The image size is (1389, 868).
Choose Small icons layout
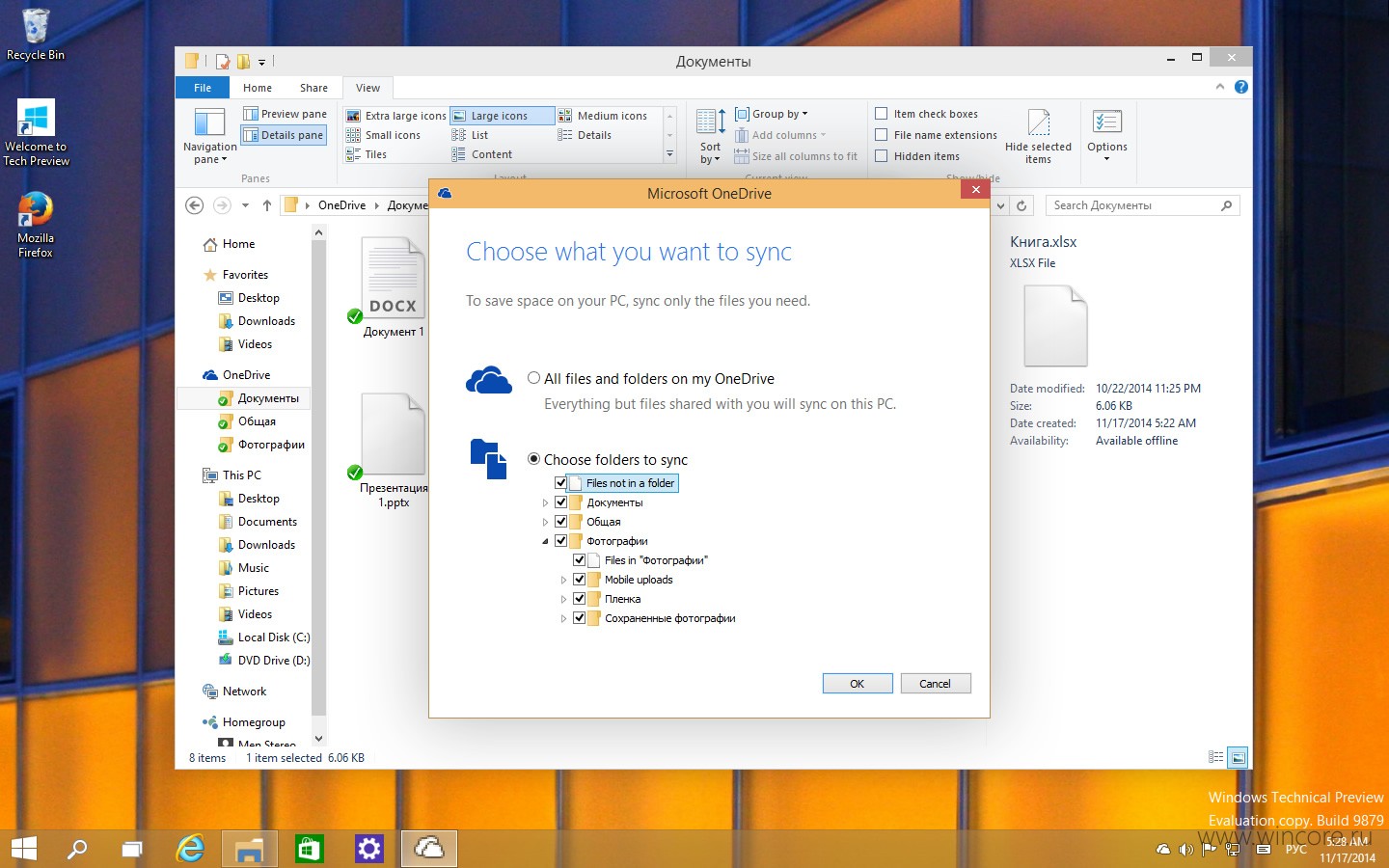[x=384, y=135]
